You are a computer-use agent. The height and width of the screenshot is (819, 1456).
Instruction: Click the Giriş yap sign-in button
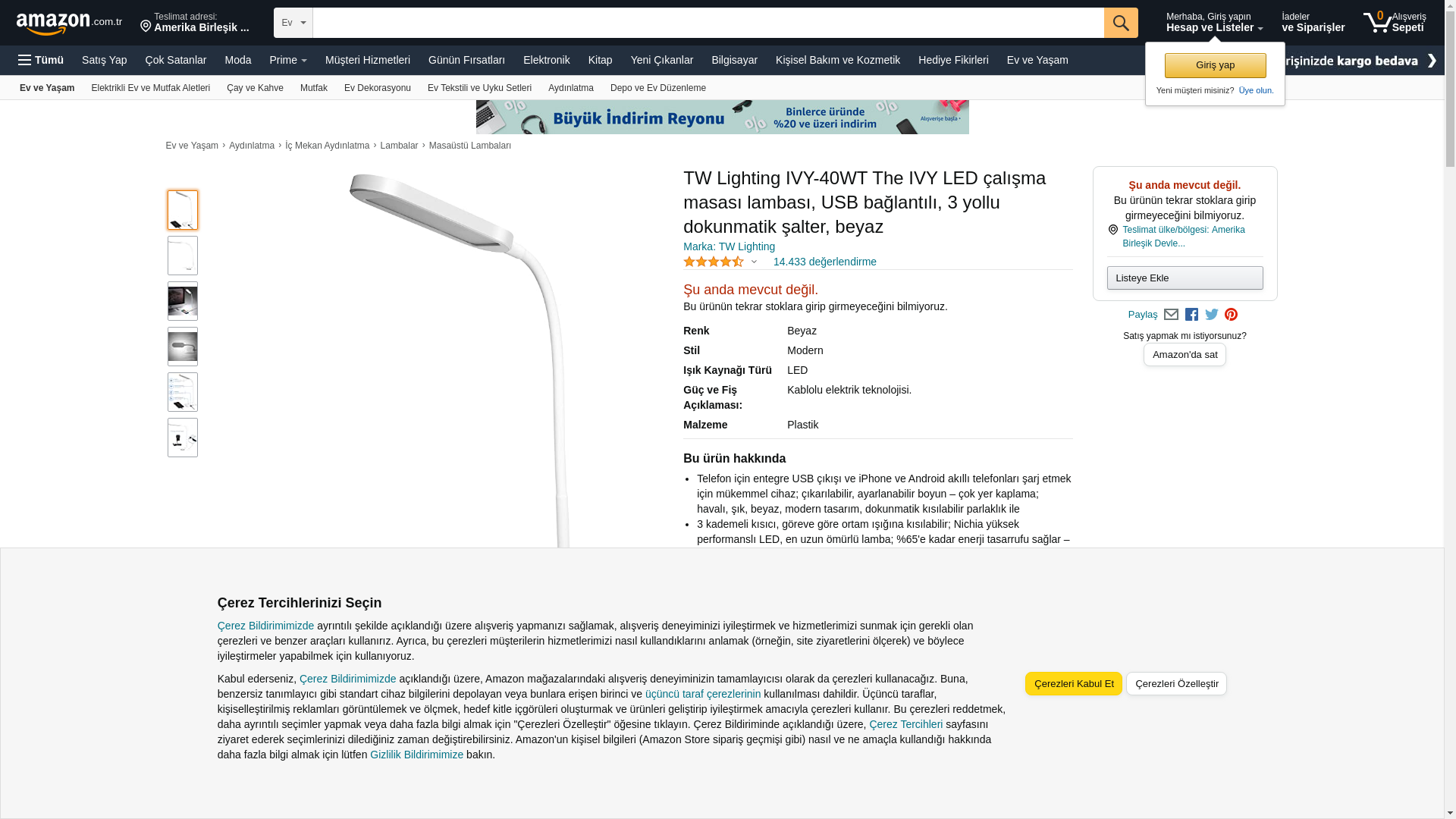(1215, 65)
